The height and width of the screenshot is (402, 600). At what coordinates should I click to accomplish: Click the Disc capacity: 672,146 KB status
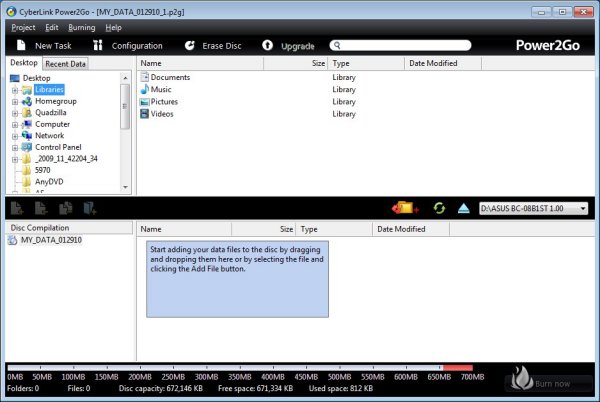click(161, 389)
